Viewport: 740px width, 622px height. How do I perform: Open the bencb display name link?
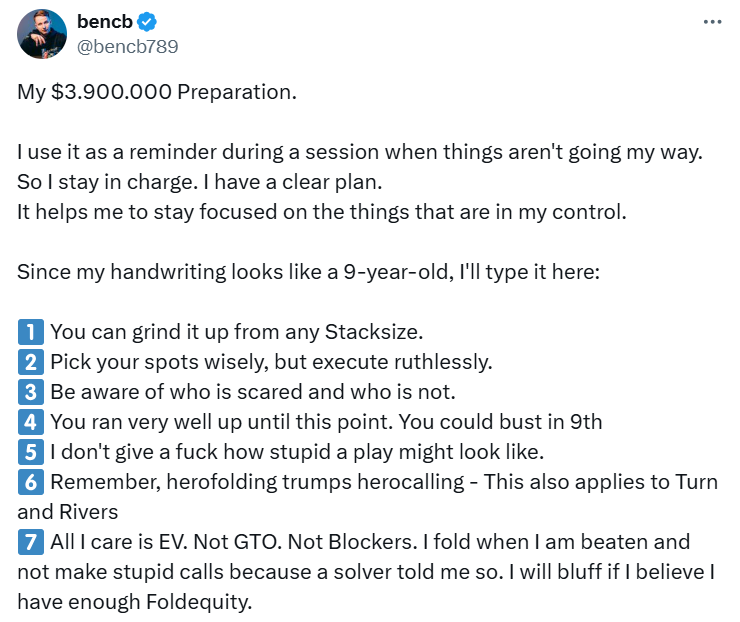[105, 23]
